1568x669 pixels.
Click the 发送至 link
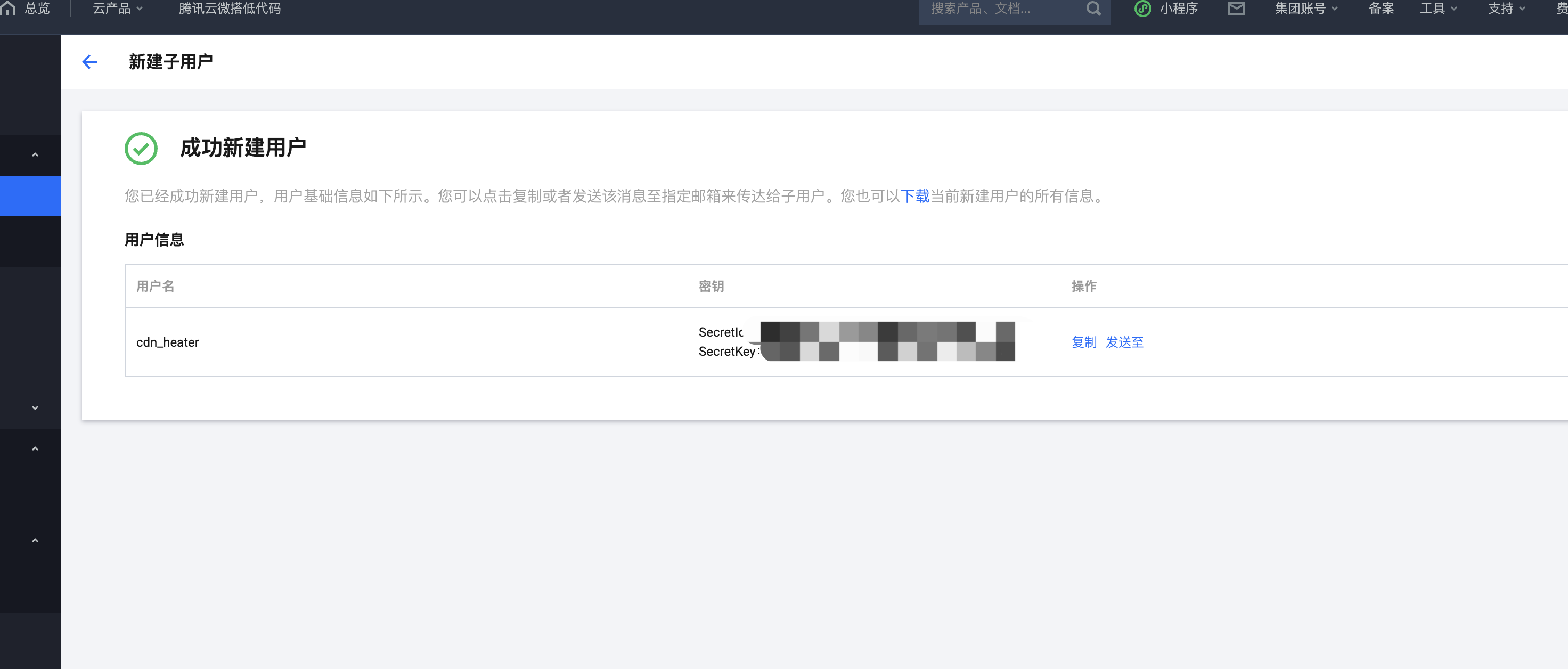[1124, 342]
